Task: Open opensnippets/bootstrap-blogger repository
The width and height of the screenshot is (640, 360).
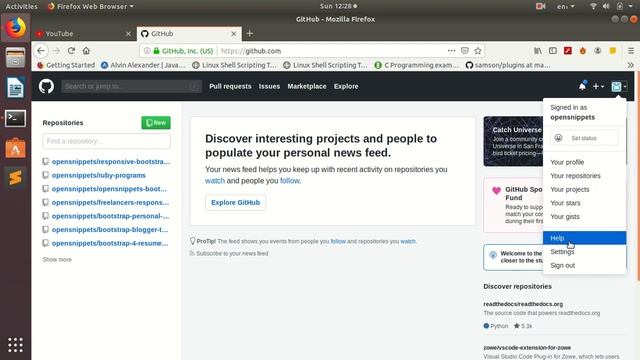Action: tap(110, 229)
